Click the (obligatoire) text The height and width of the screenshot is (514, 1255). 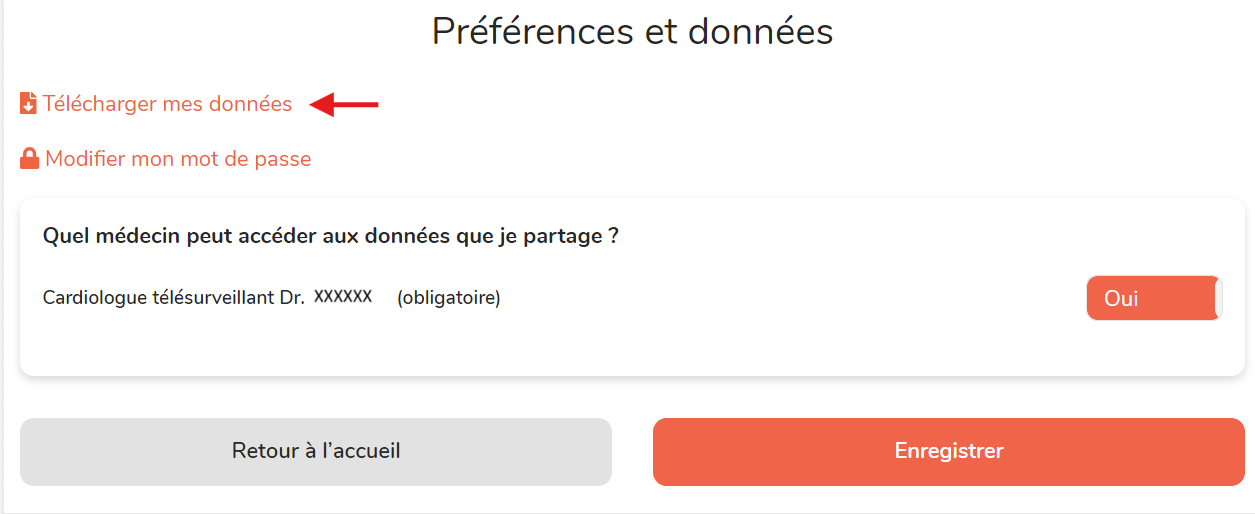[x=449, y=298]
